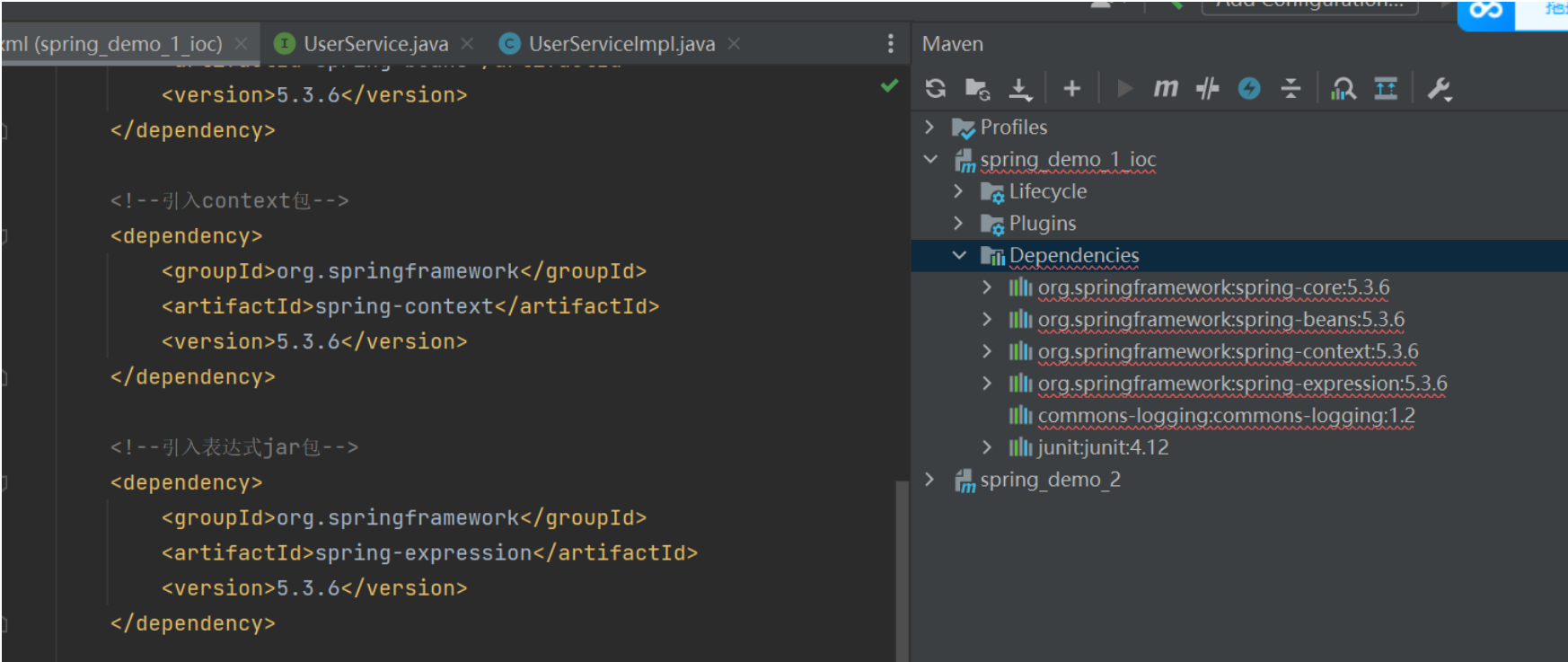Expand the spring_demo_2 project node
The image size is (1568, 662).
click(929, 480)
